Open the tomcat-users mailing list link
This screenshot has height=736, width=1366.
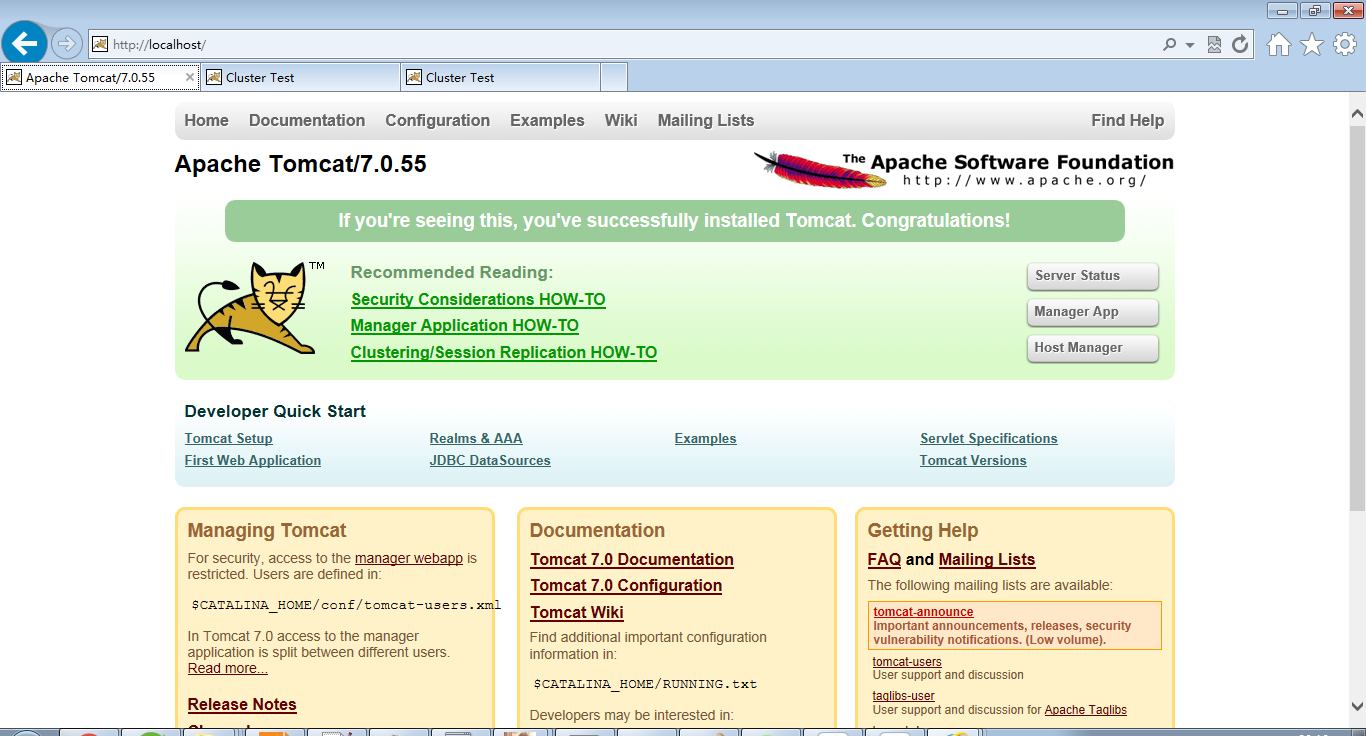point(907,662)
